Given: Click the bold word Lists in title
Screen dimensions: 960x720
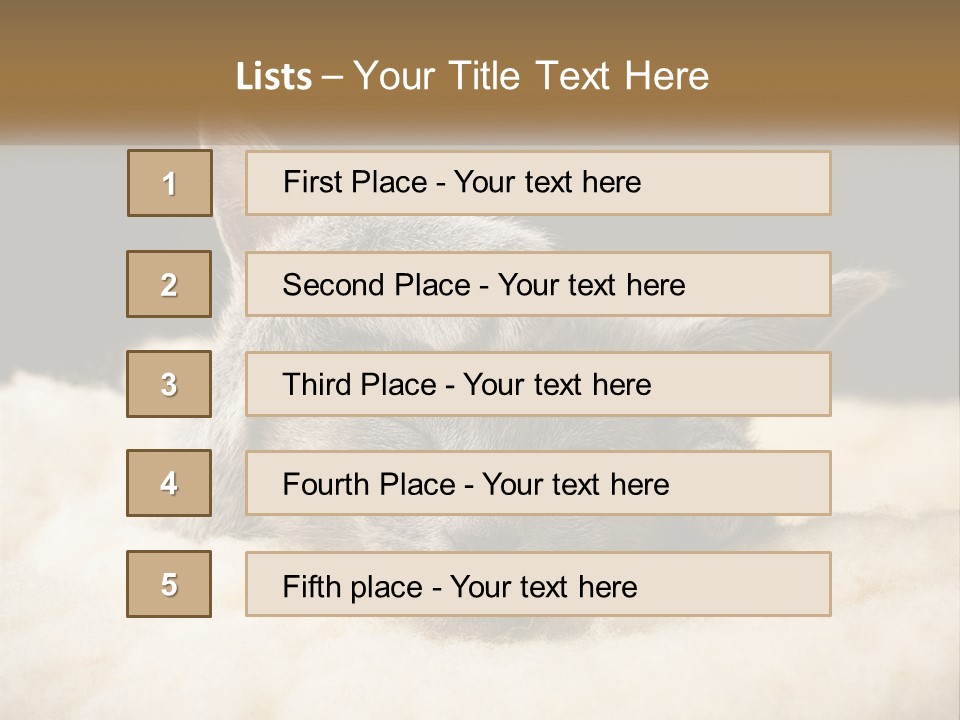Looking at the screenshot, I should [x=273, y=77].
